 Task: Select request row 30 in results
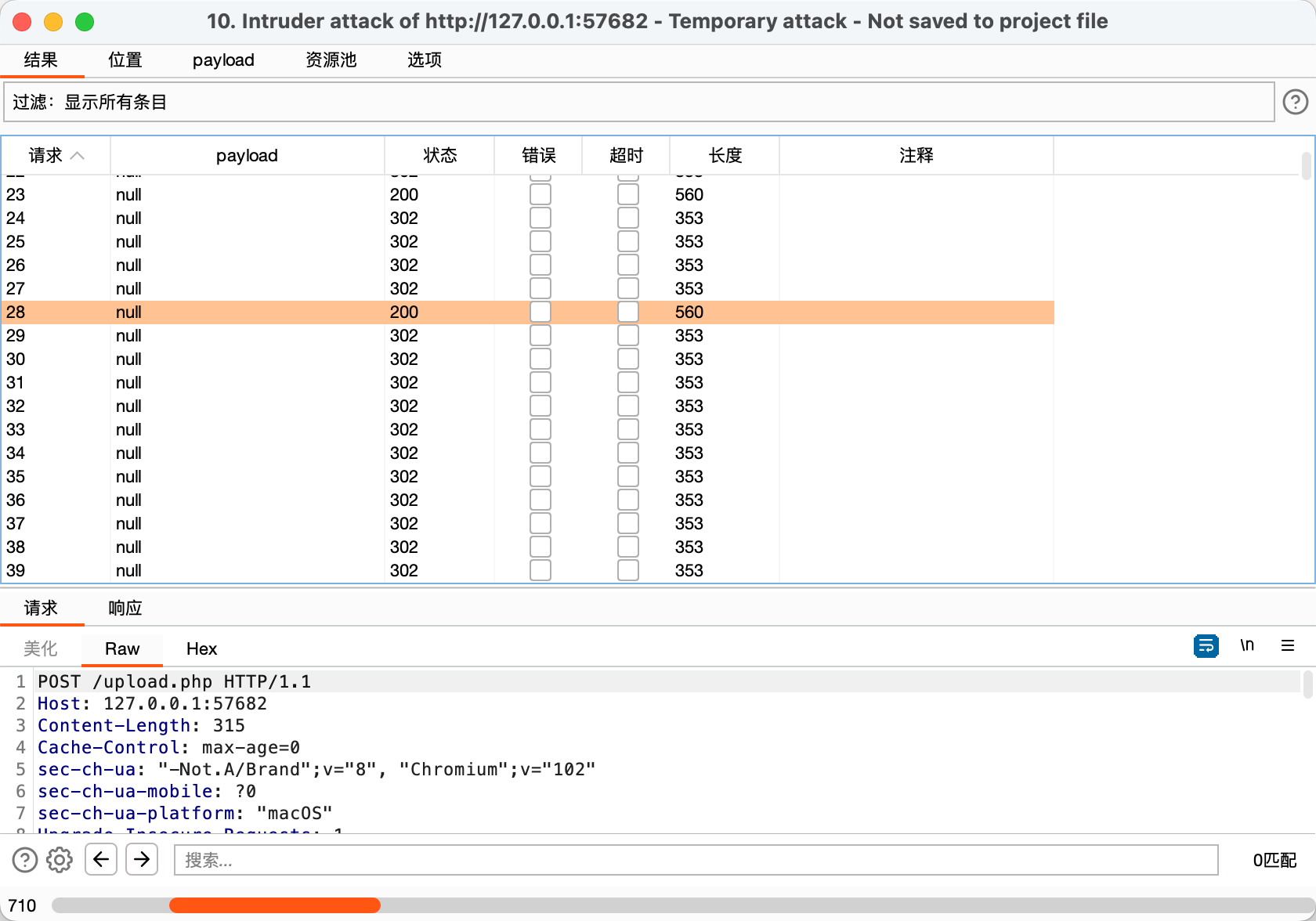point(313,359)
